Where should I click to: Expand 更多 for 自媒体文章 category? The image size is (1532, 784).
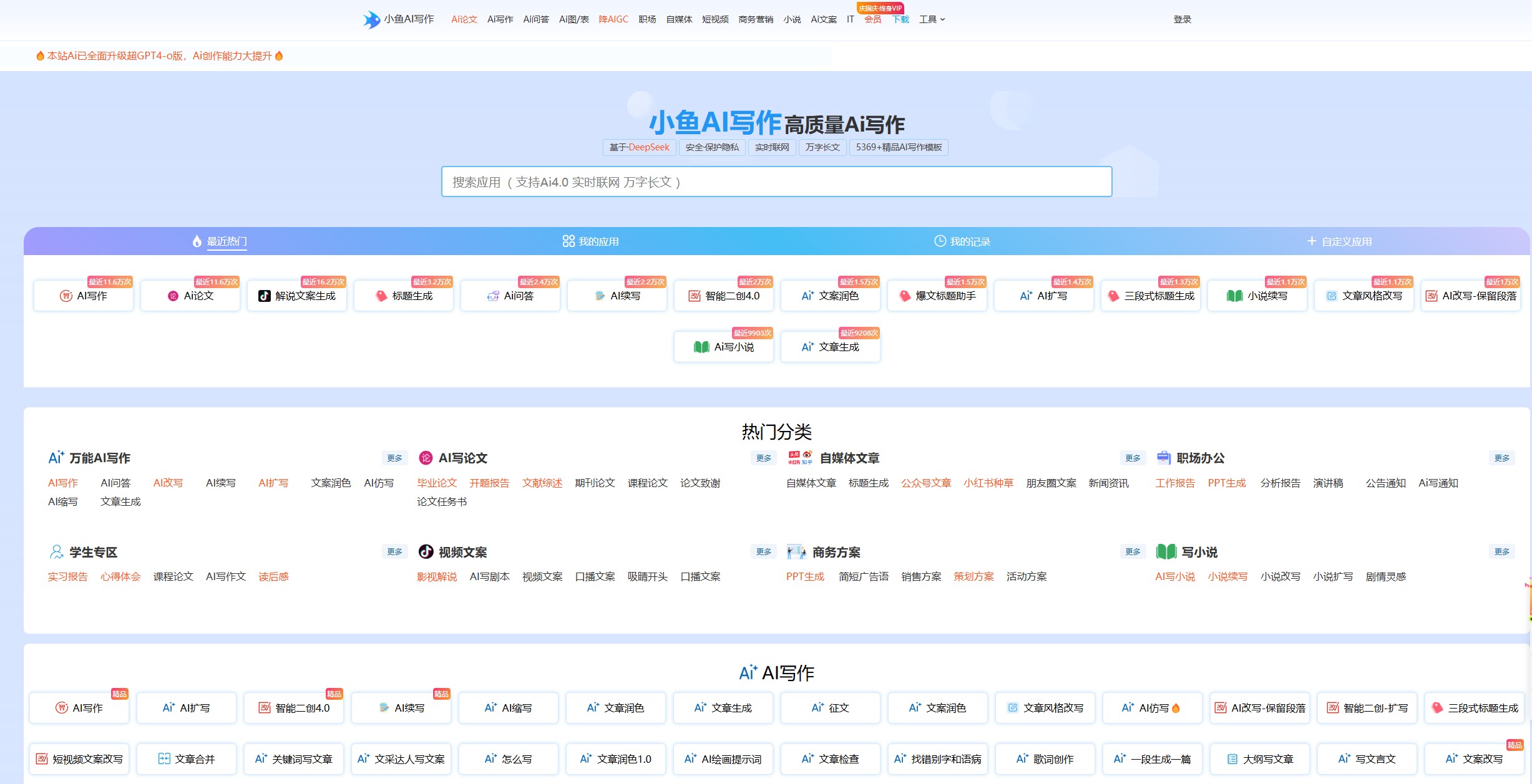coord(1133,458)
